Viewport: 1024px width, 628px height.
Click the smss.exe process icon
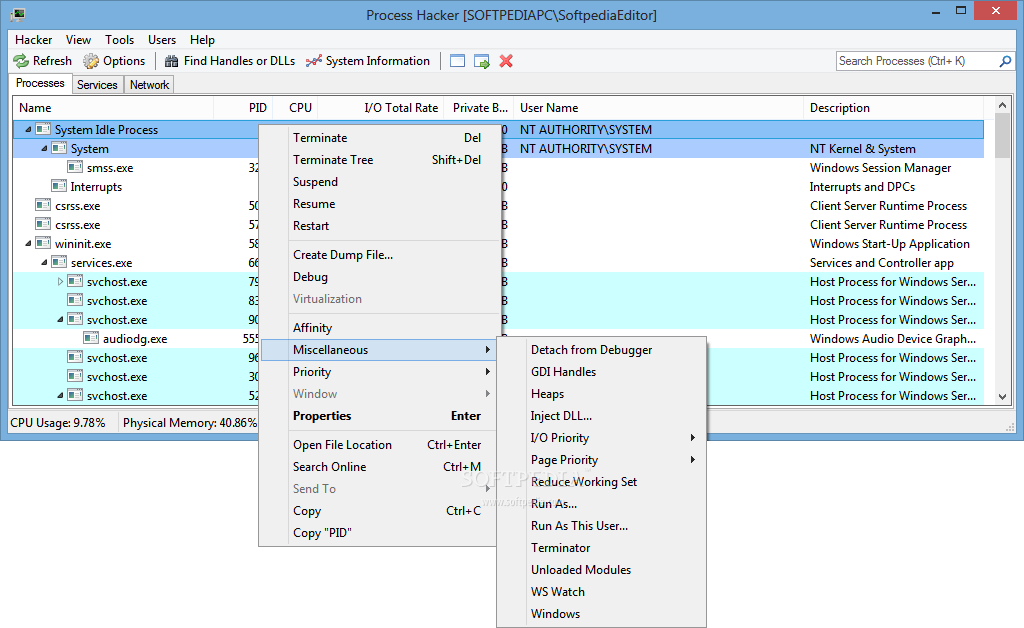[75, 167]
